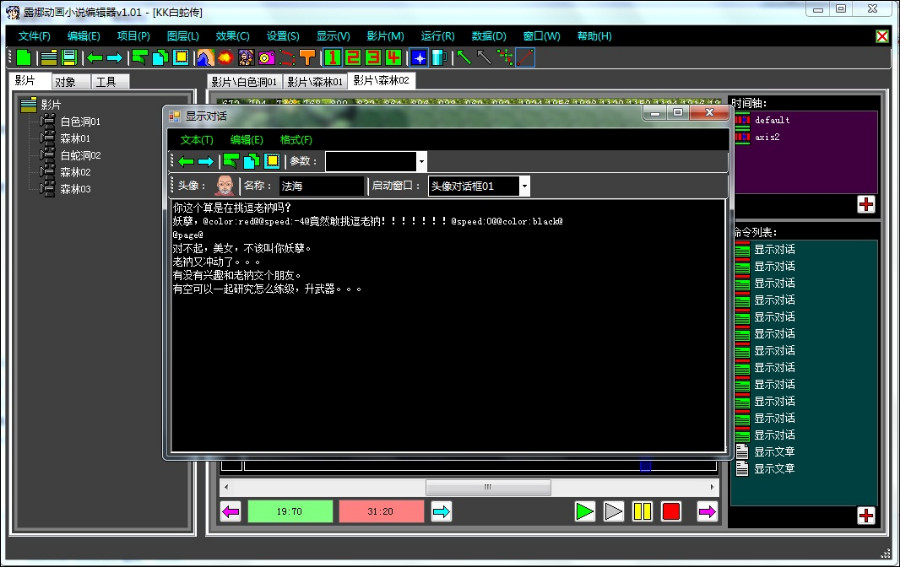This screenshot has height=567, width=900.
Task: Click green back arrow in 显示对话 dialog toolbar
Action: (186, 161)
